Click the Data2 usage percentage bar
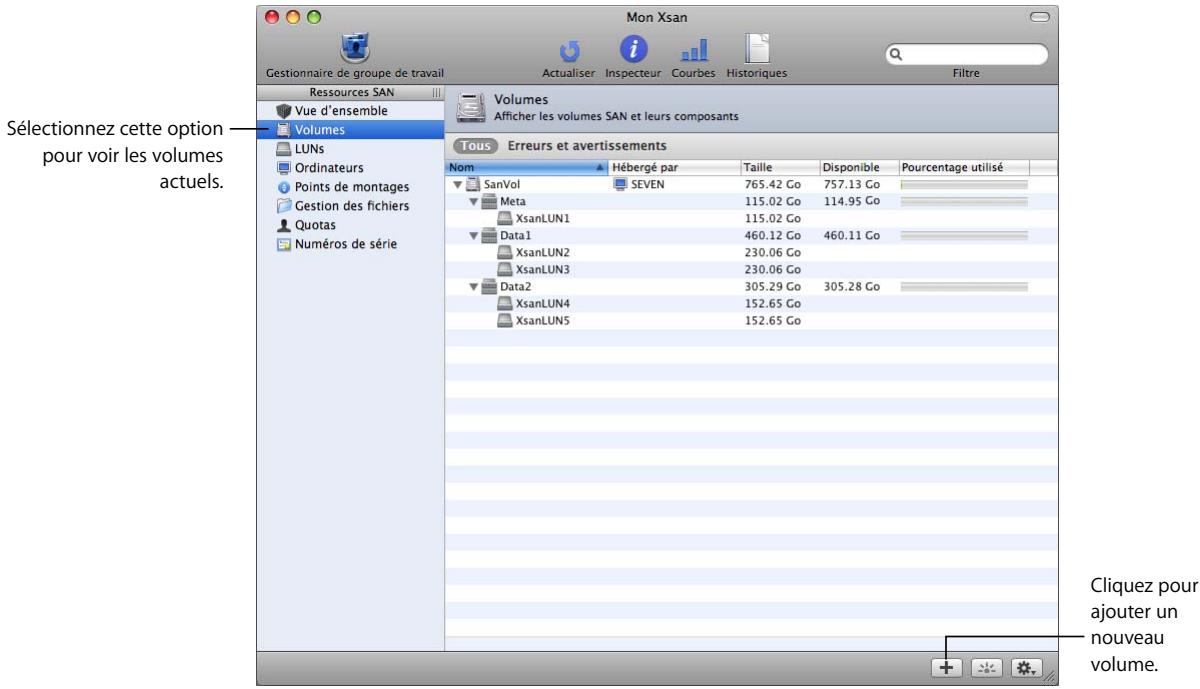 tap(964, 288)
